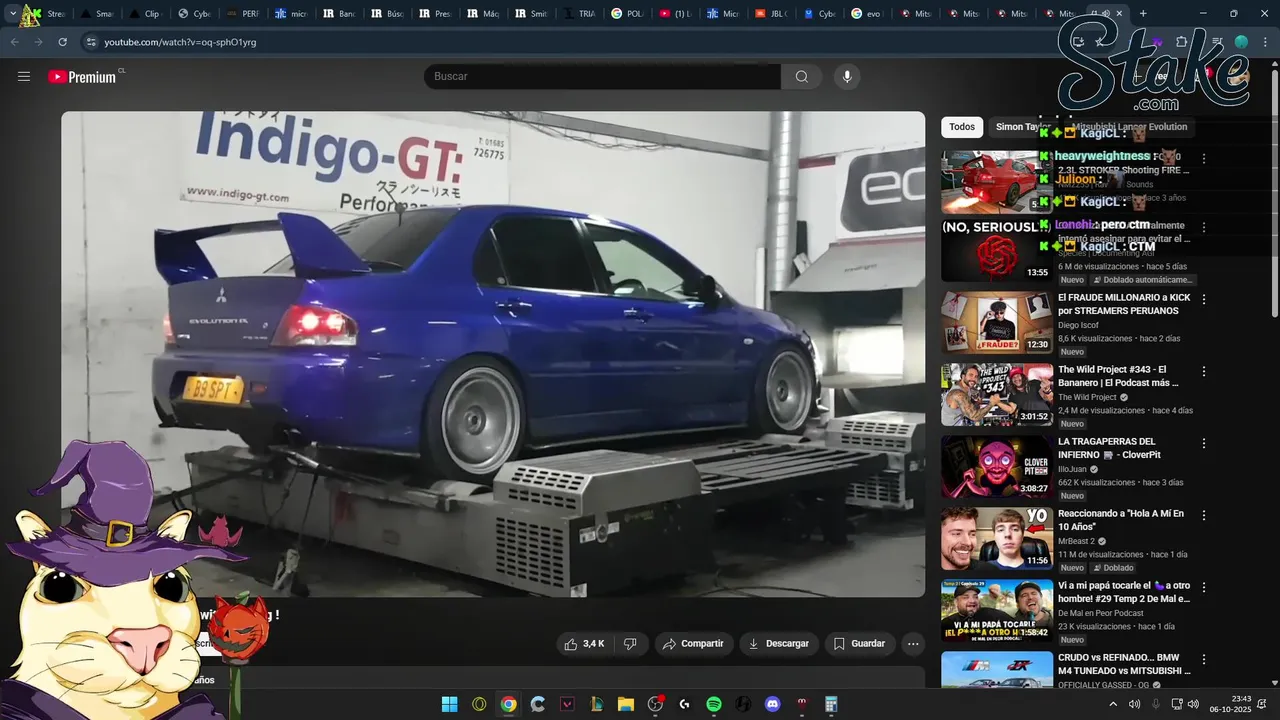
Task: Reload the page in Chrome
Action: point(63,42)
